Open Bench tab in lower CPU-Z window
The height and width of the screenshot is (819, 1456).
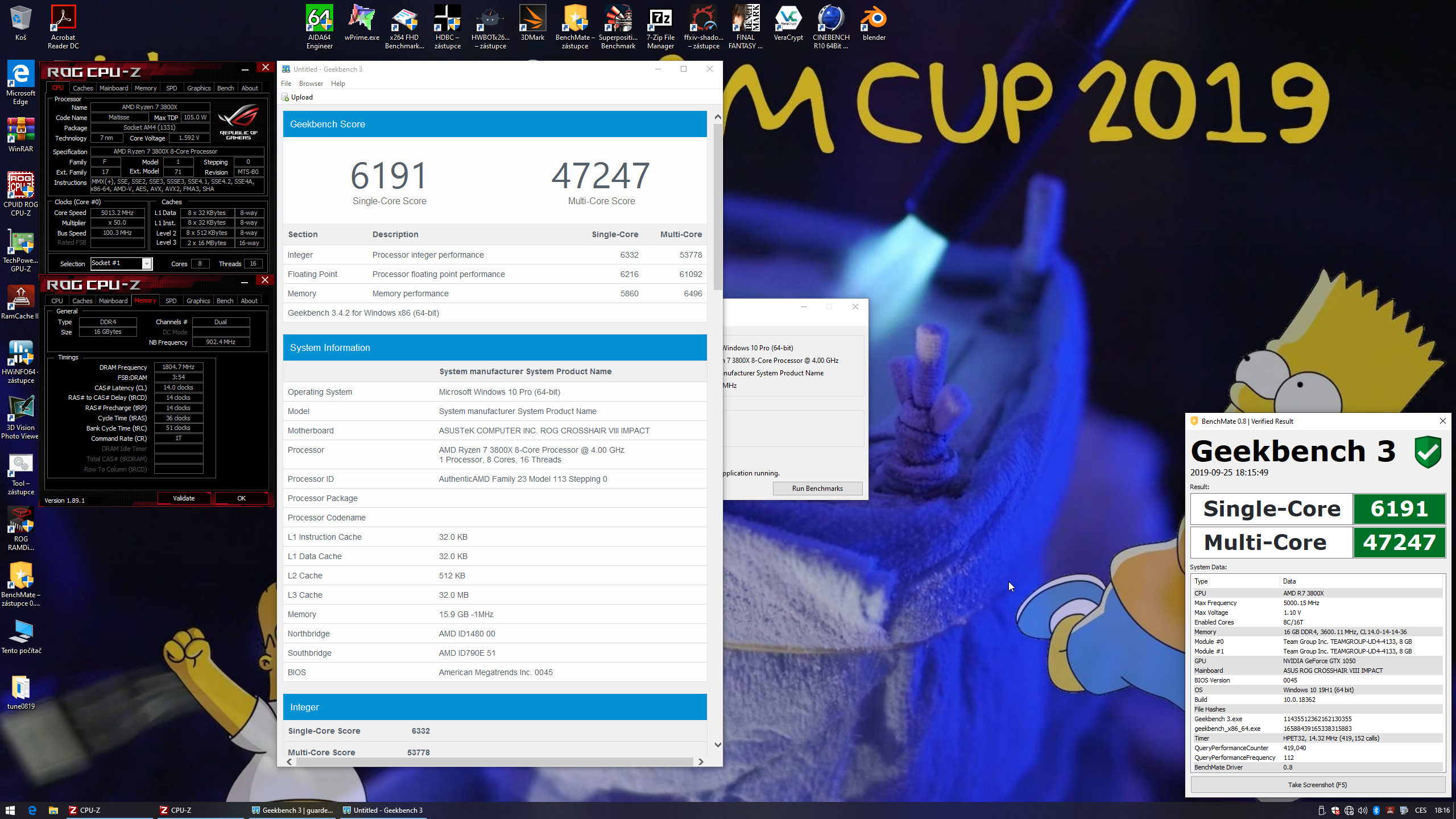(x=225, y=301)
